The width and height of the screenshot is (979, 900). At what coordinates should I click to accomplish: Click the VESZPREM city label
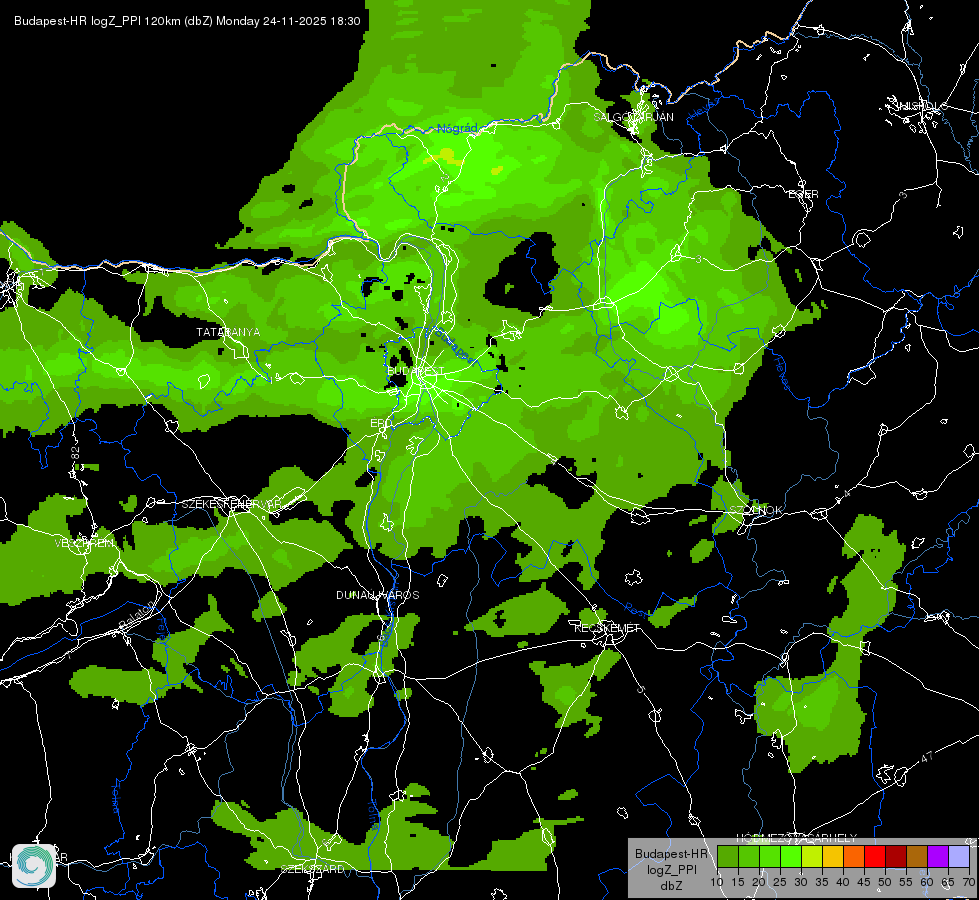[84, 543]
